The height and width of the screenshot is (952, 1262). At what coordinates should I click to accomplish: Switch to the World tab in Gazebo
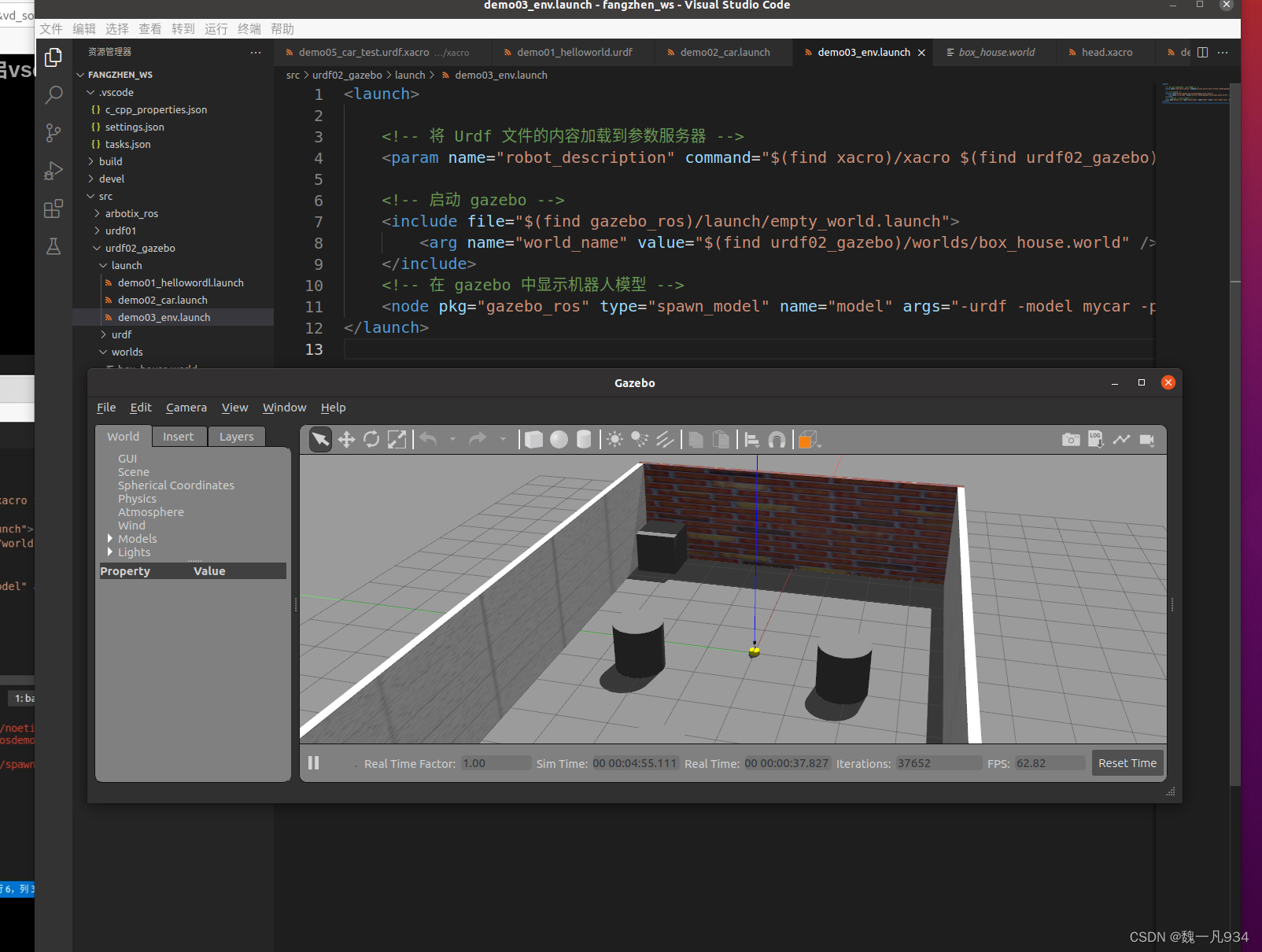(124, 437)
